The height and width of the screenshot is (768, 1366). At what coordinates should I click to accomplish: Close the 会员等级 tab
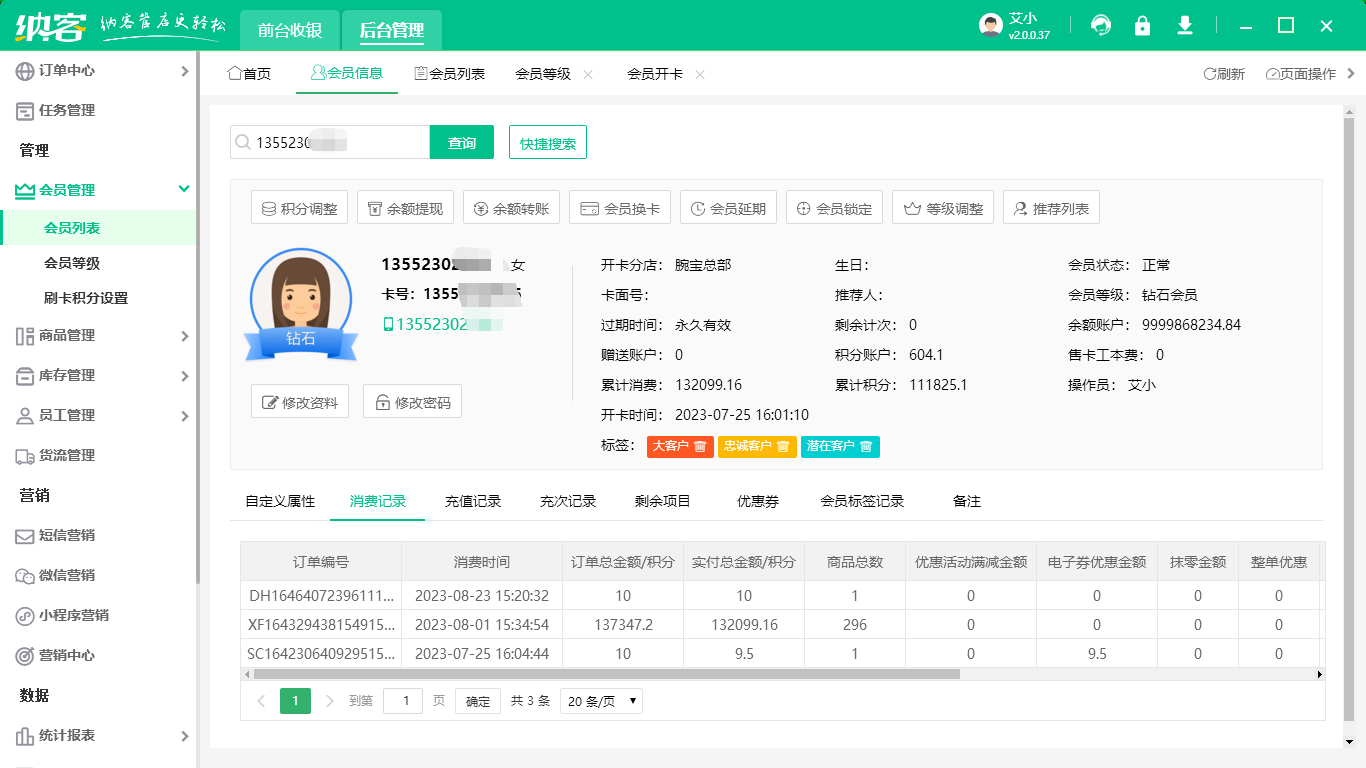pos(588,75)
